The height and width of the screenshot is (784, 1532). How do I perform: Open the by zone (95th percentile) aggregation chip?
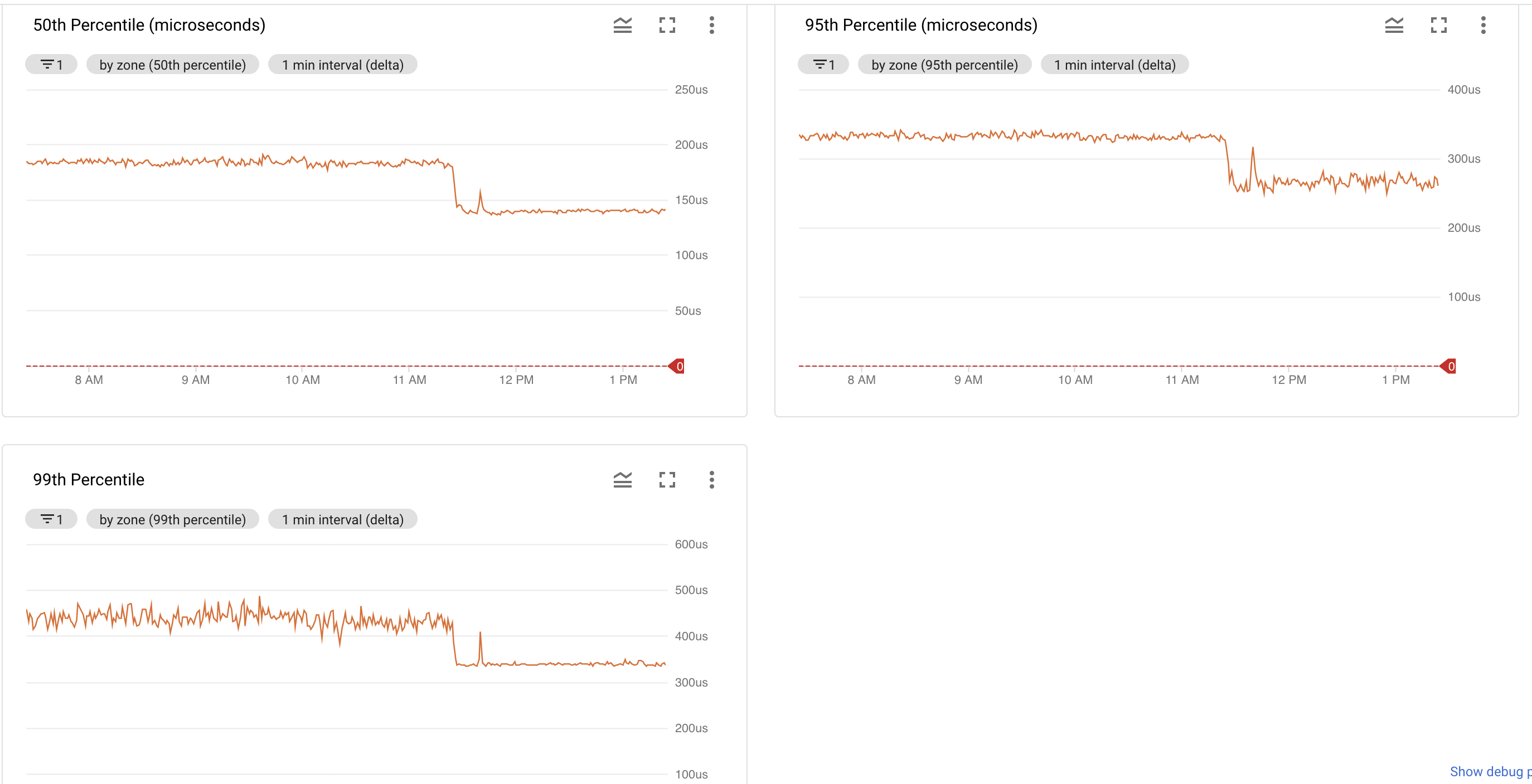tap(944, 64)
